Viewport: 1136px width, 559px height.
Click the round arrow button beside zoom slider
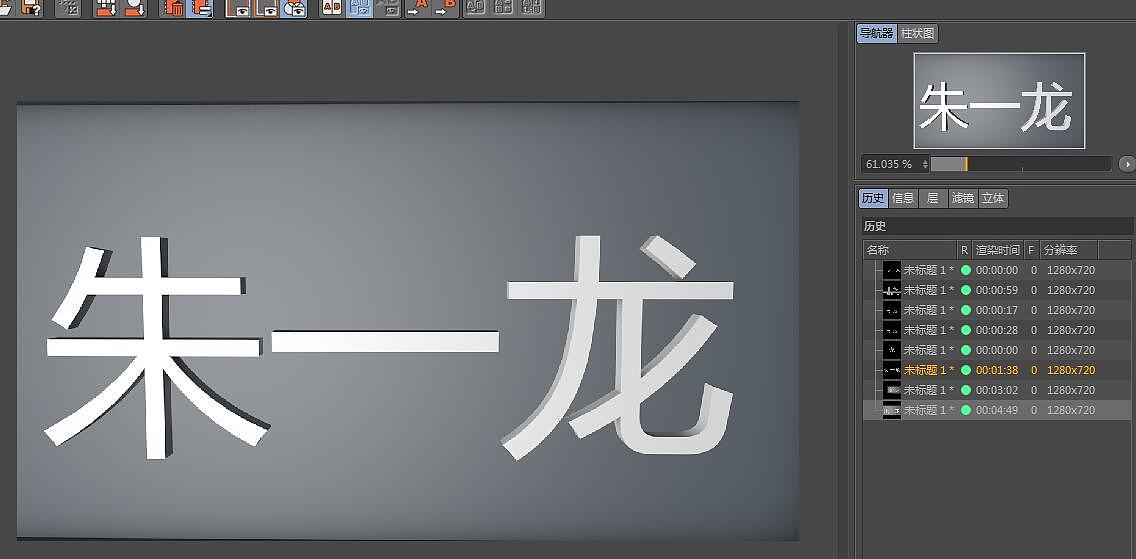[1127, 164]
